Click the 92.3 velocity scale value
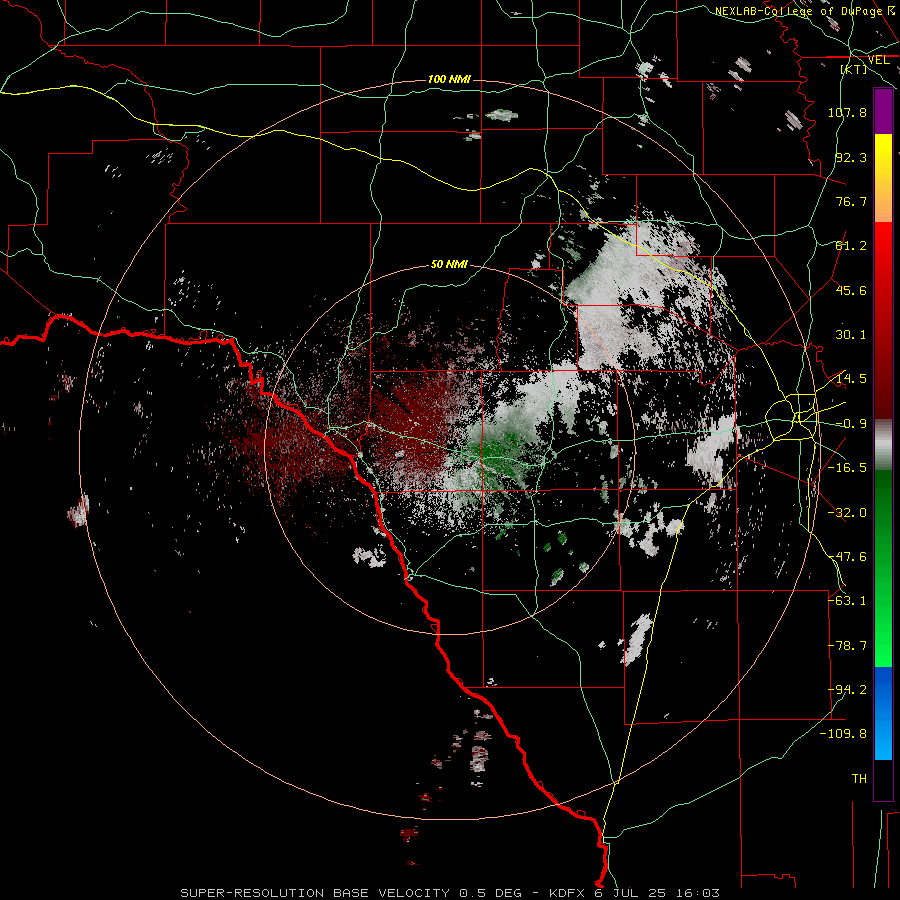 (851, 157)
